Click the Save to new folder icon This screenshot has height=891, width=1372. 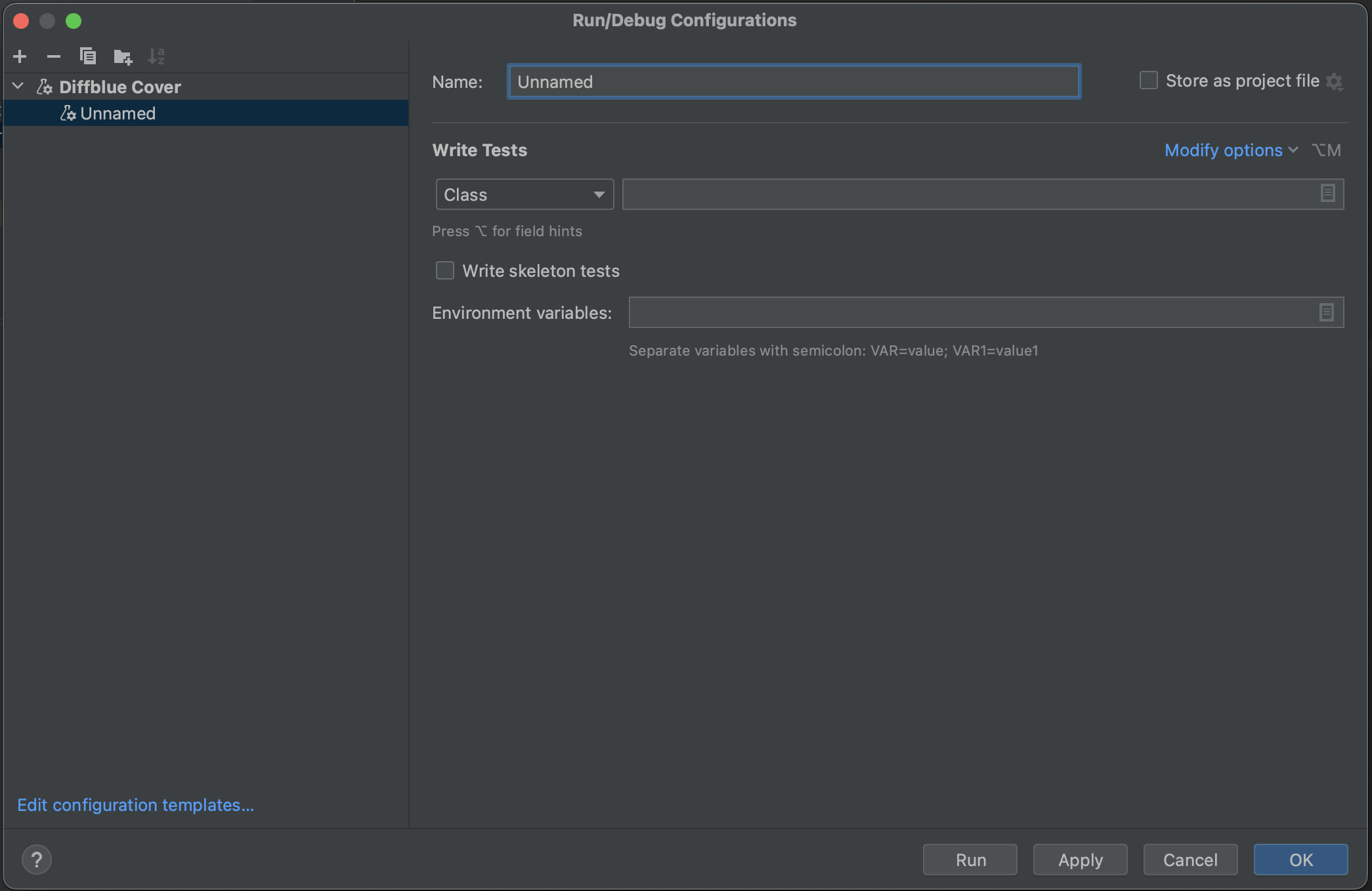point(122,57)
